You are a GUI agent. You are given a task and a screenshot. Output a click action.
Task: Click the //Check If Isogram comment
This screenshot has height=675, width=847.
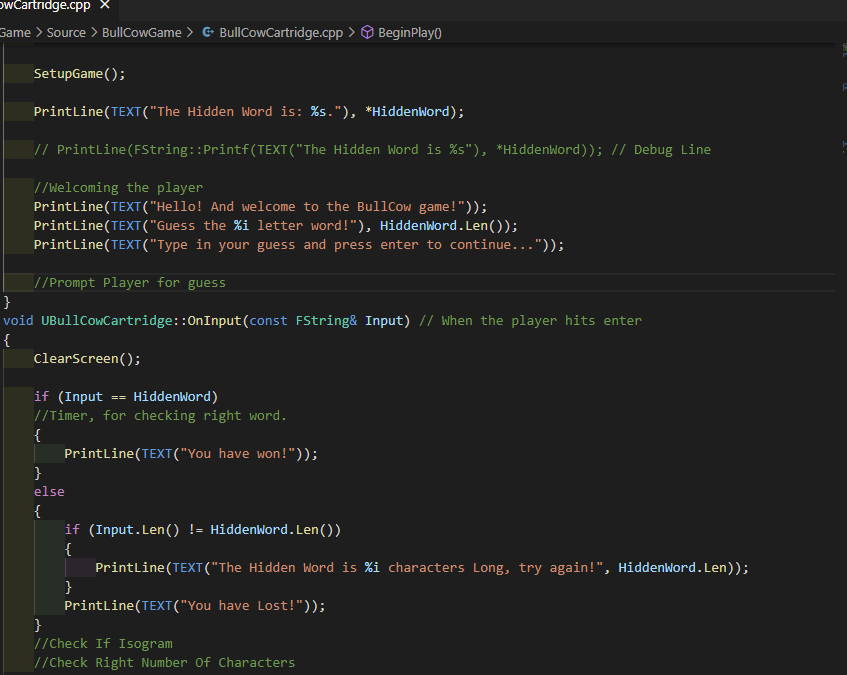(103, 643)
